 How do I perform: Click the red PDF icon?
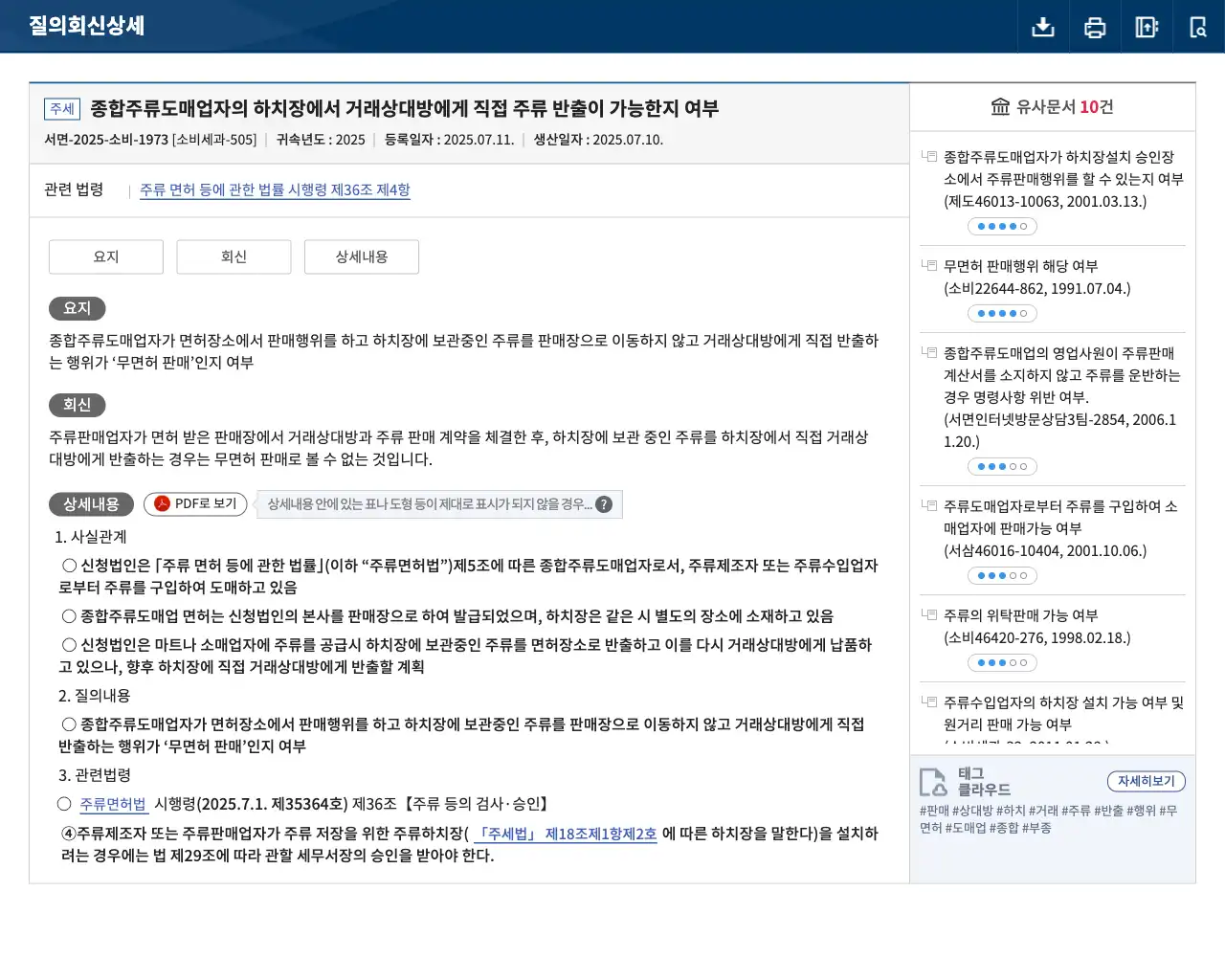pos(163,504)
